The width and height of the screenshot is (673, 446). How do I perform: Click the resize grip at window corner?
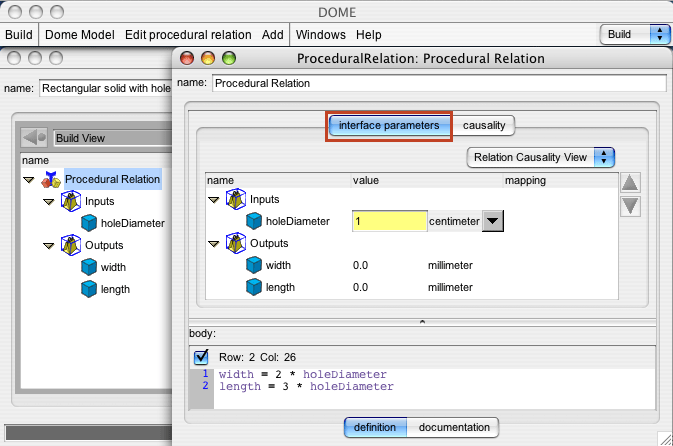pyautogui.click(x=666, y=439)
